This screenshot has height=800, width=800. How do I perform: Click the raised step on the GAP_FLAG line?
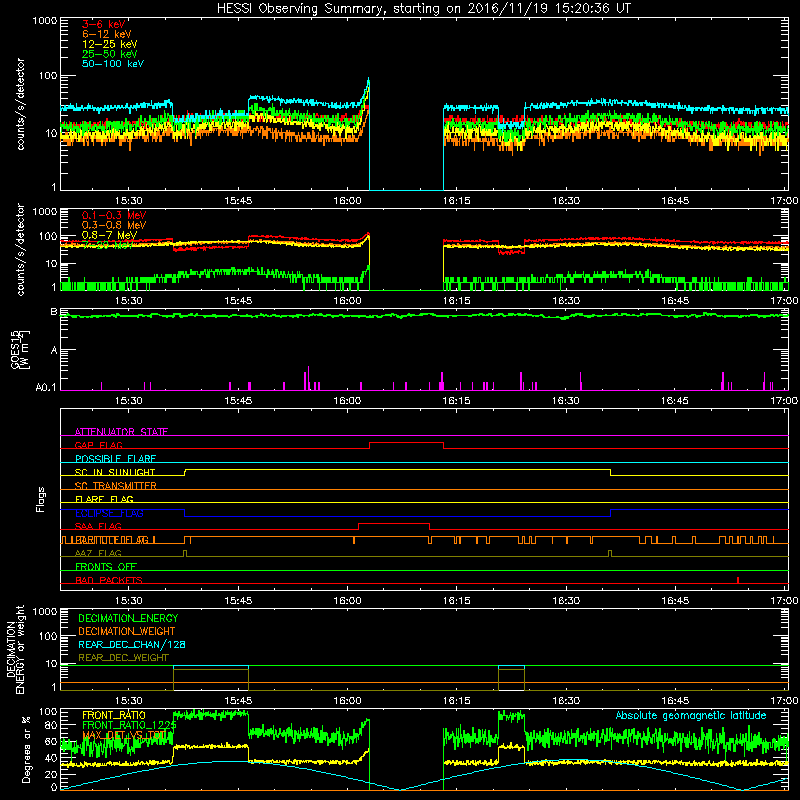406,442
